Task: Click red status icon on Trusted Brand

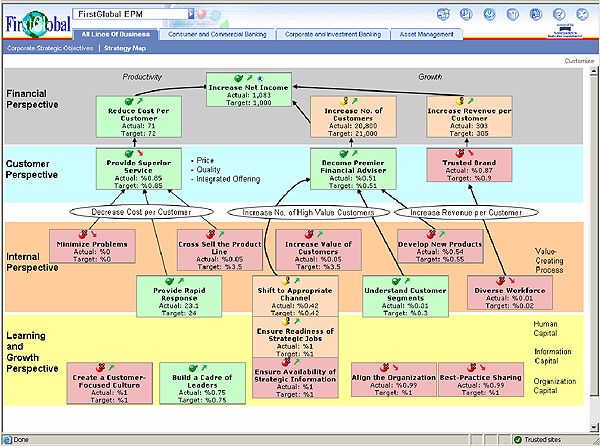Action: (x=457, y=153)
